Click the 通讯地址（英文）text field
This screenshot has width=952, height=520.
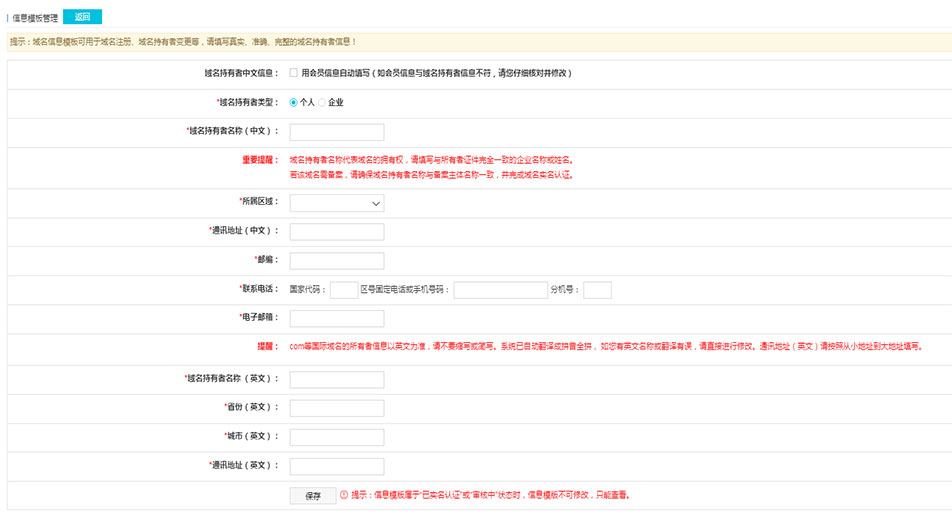336,466
